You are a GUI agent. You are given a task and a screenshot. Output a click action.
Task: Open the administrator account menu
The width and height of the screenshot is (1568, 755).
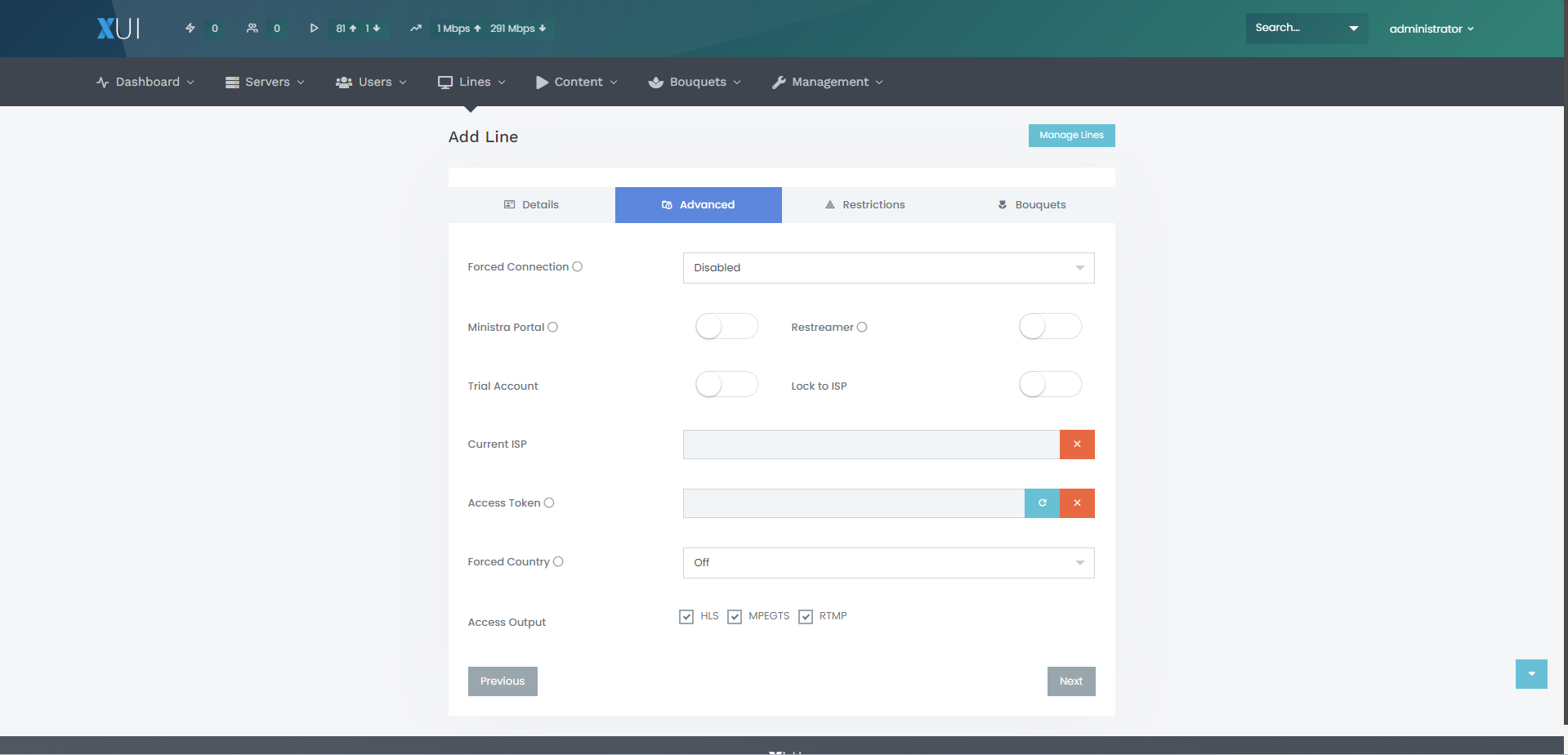point(1432,29)
